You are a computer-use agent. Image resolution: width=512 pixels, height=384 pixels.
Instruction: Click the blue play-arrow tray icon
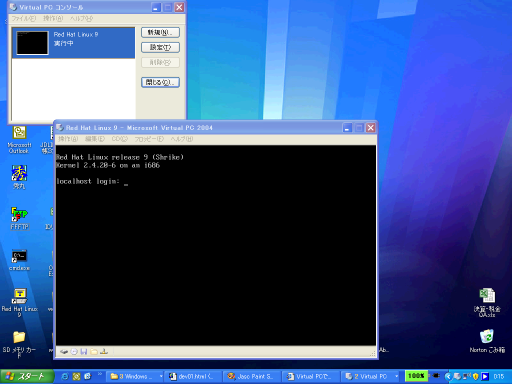pyautogui.click(x=485, y=376)
